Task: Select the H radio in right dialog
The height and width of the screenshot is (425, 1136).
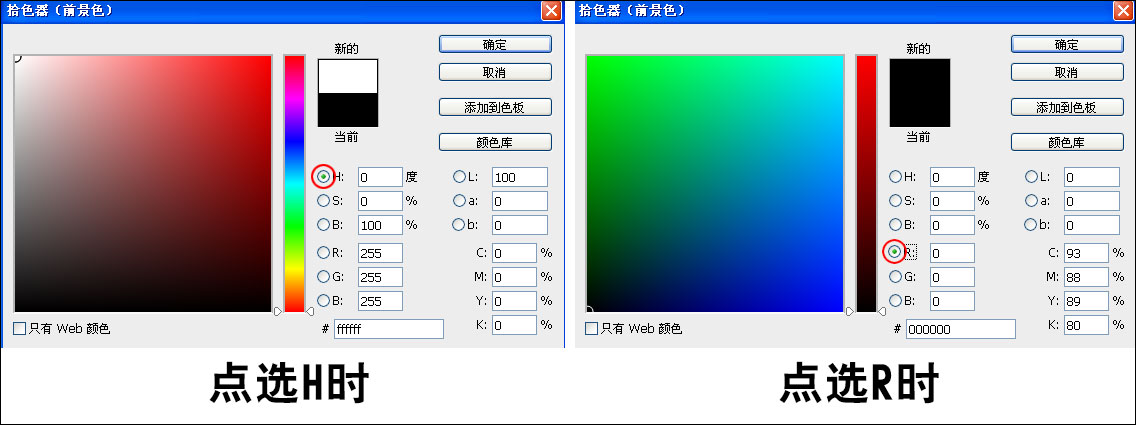Action: pos(895,177)
